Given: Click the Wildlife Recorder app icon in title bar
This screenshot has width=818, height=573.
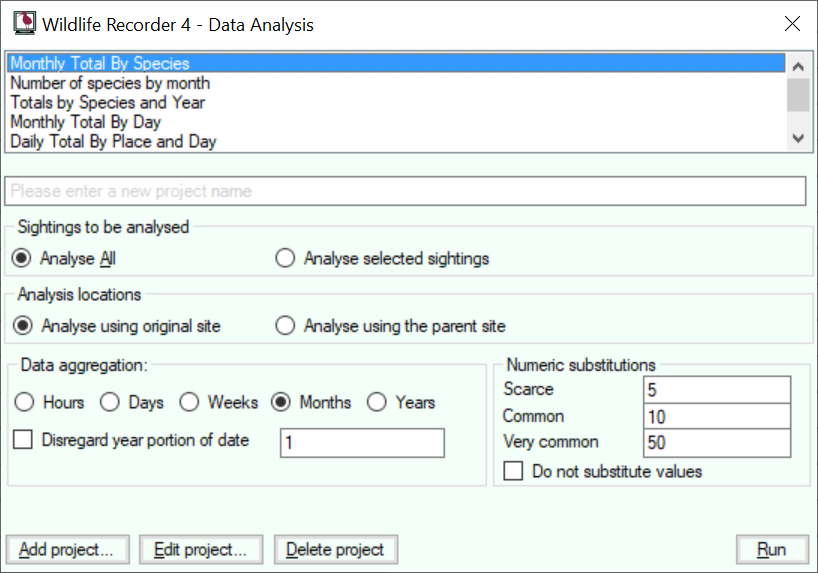Looking at the screenshot, I should point(25,23).
